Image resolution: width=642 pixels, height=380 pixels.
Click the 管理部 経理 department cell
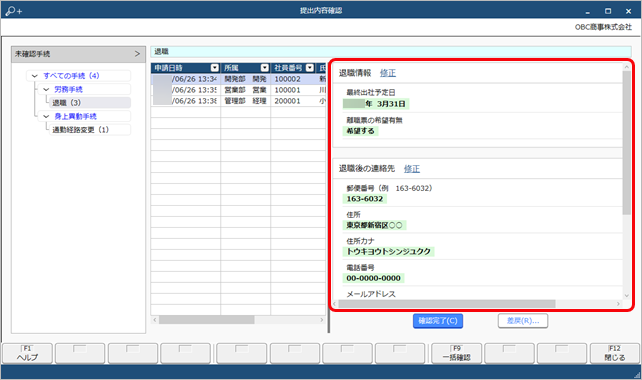pos(245,101)
